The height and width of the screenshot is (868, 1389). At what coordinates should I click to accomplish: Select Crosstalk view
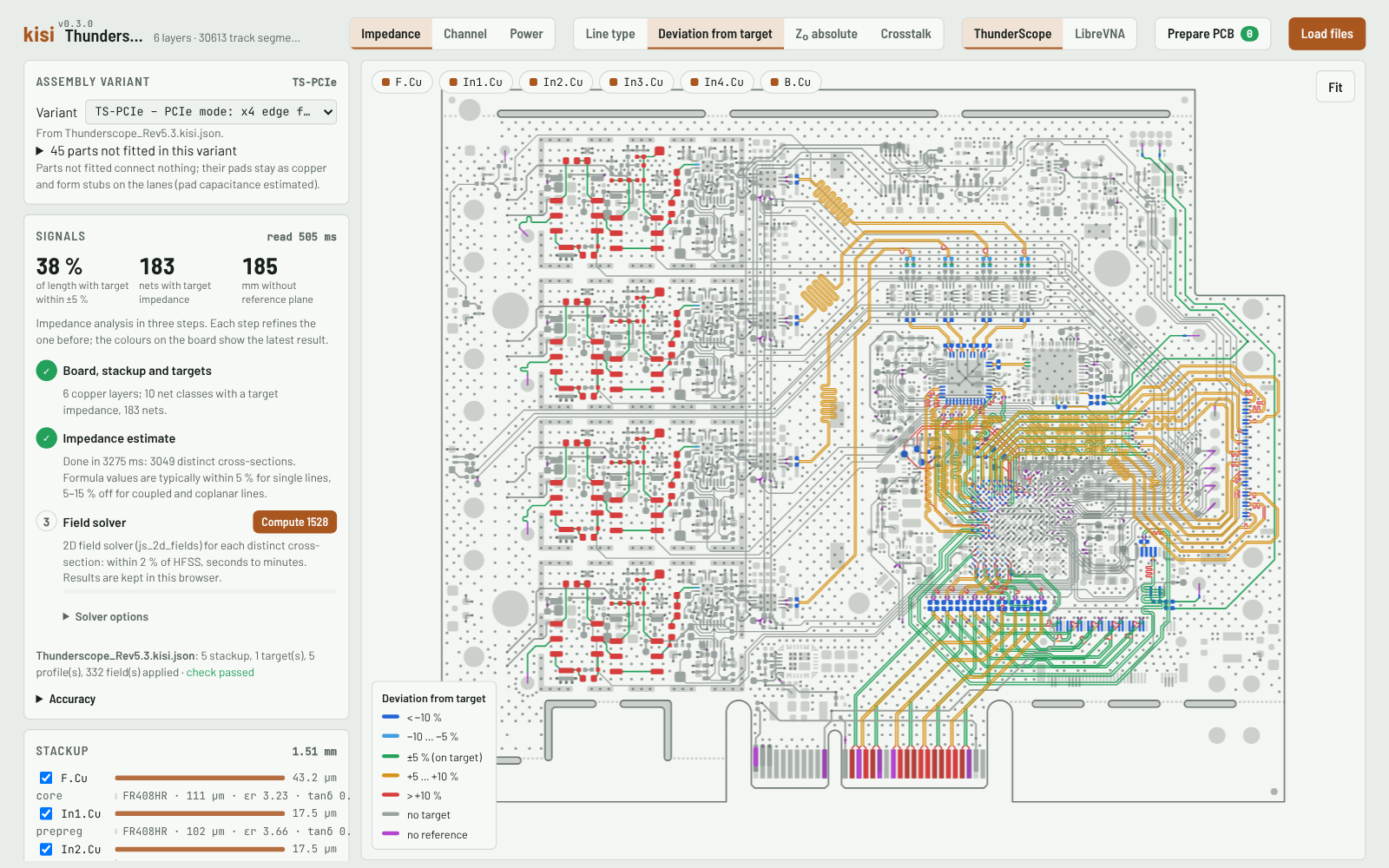pos(905,34)
